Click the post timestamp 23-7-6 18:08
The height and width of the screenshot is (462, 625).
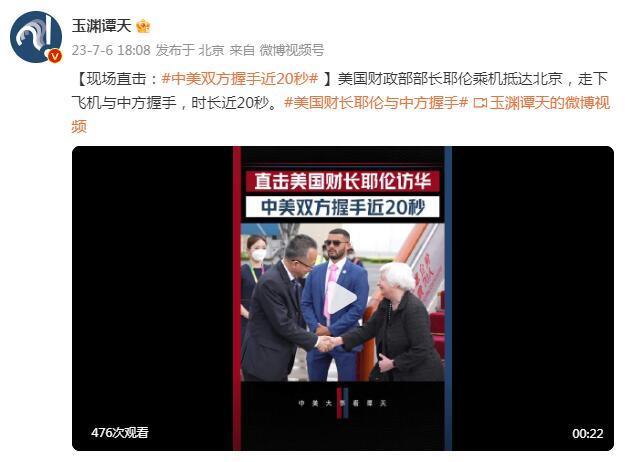111,50
